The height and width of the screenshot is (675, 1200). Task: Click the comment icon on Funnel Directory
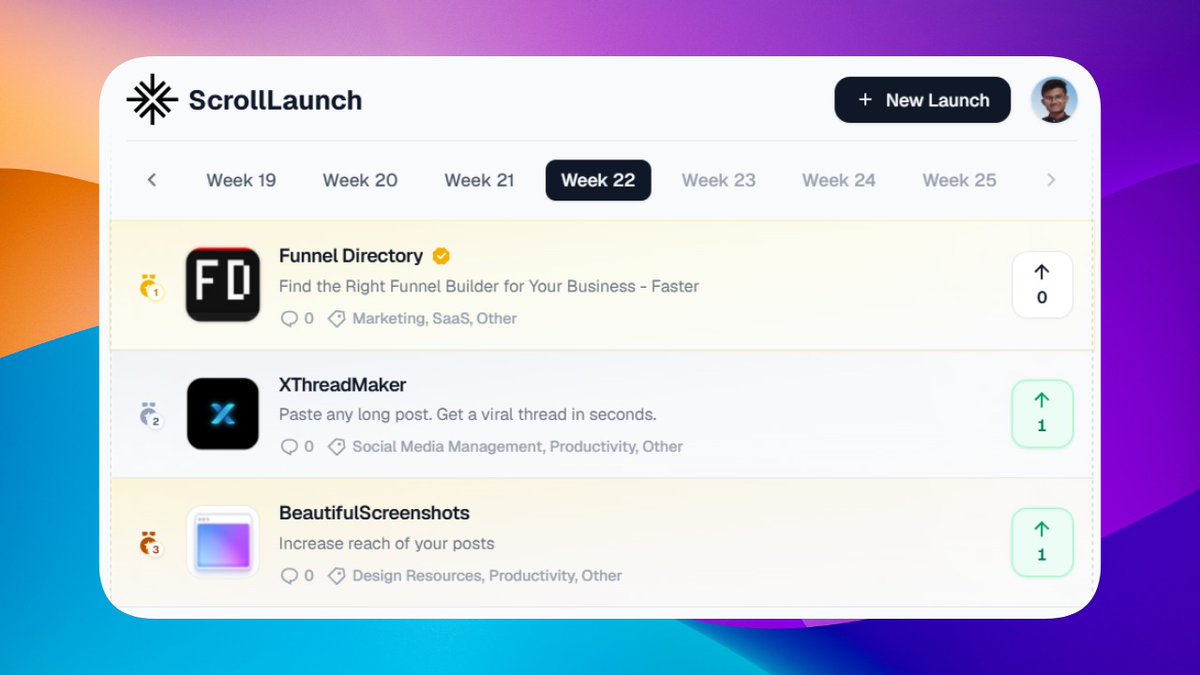tap(289, 318)
